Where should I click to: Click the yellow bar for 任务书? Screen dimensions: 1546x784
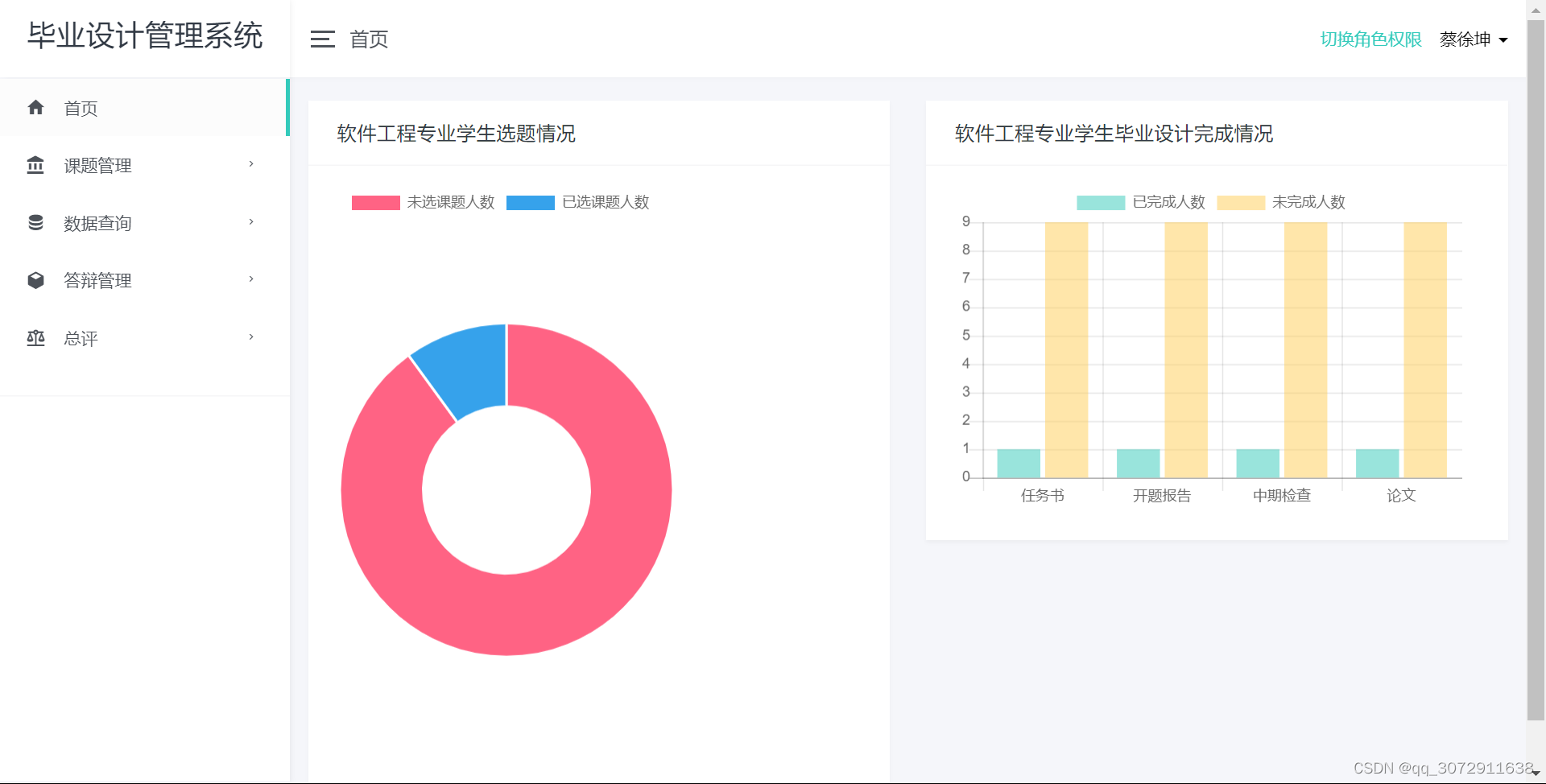coord(1066,350)
